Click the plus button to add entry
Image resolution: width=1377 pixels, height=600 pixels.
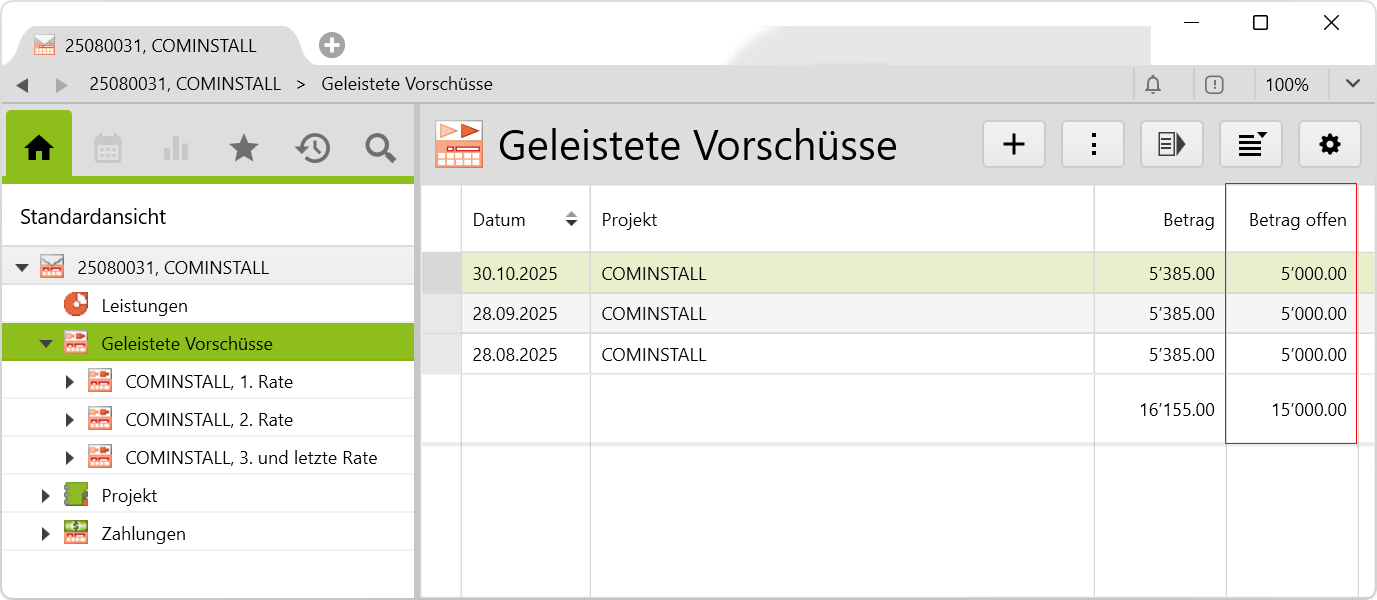point(1014,145)
